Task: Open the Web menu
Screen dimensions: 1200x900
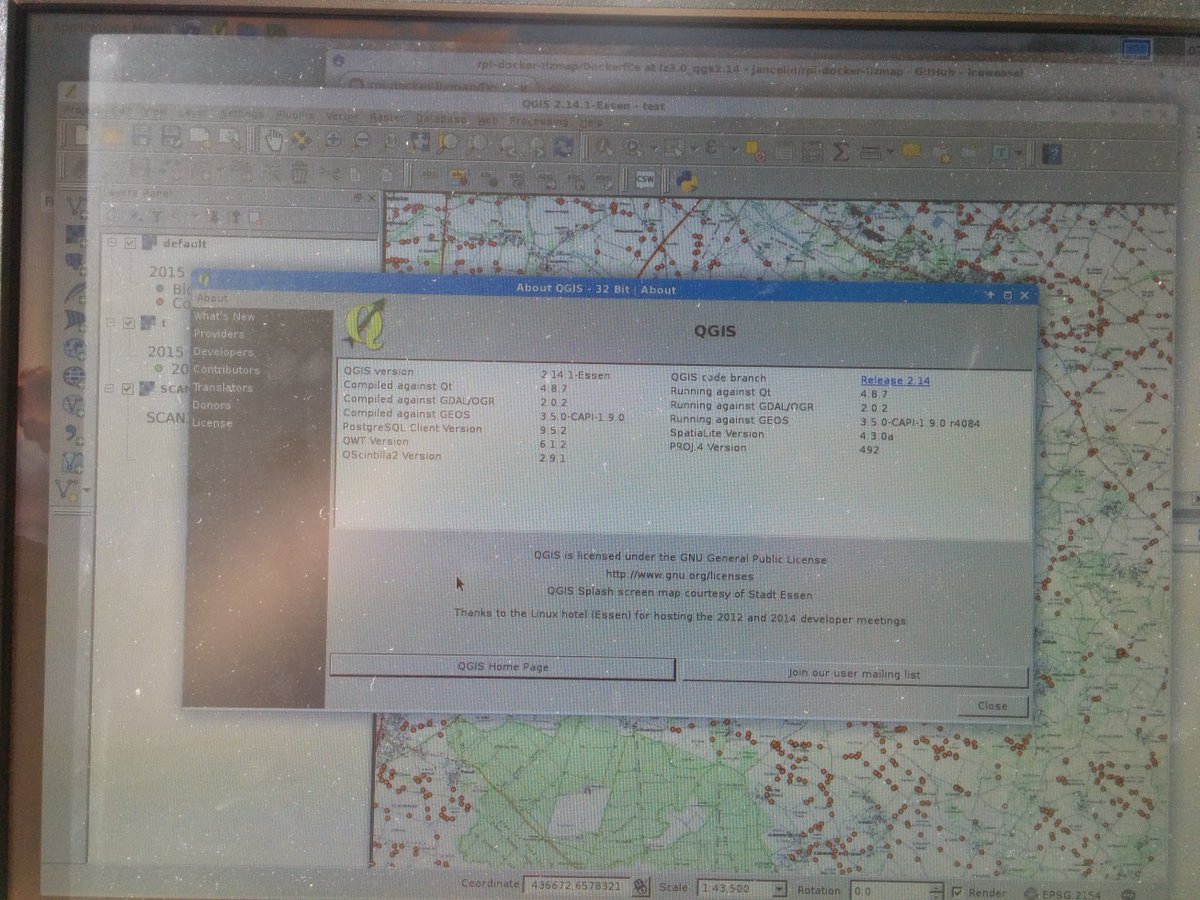Action: click(487, 119)
